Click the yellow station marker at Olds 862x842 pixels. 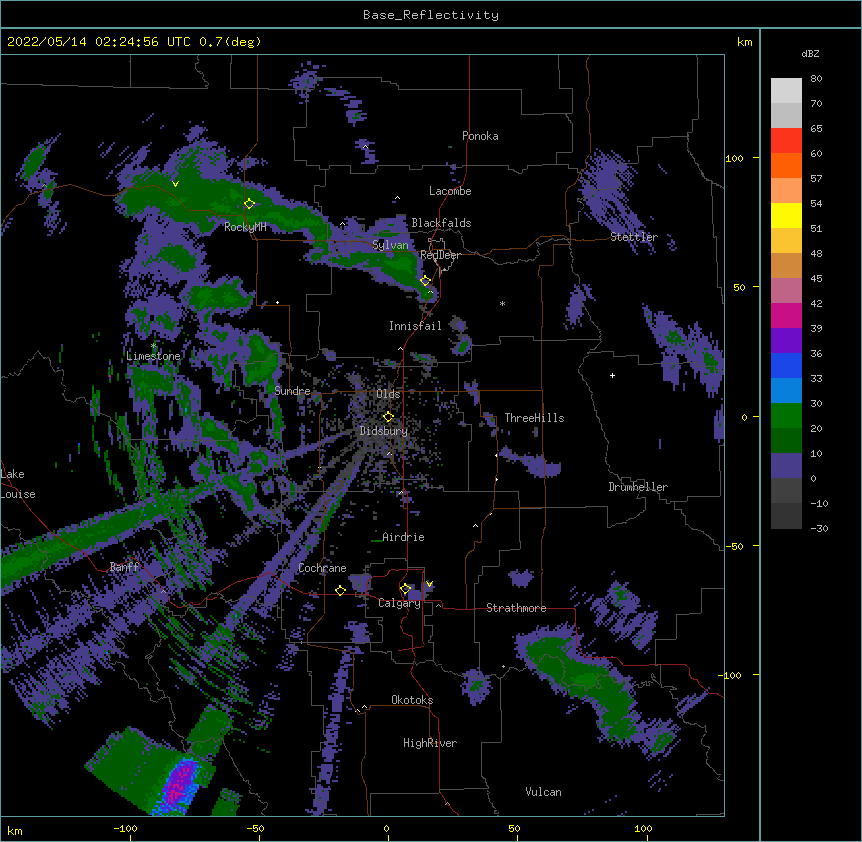point(388,417)
